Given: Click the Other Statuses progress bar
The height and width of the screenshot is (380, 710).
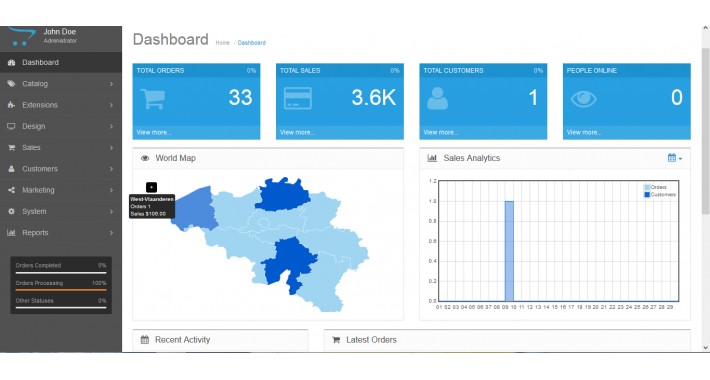Looking at the screenshot, I should coord(61,308).
